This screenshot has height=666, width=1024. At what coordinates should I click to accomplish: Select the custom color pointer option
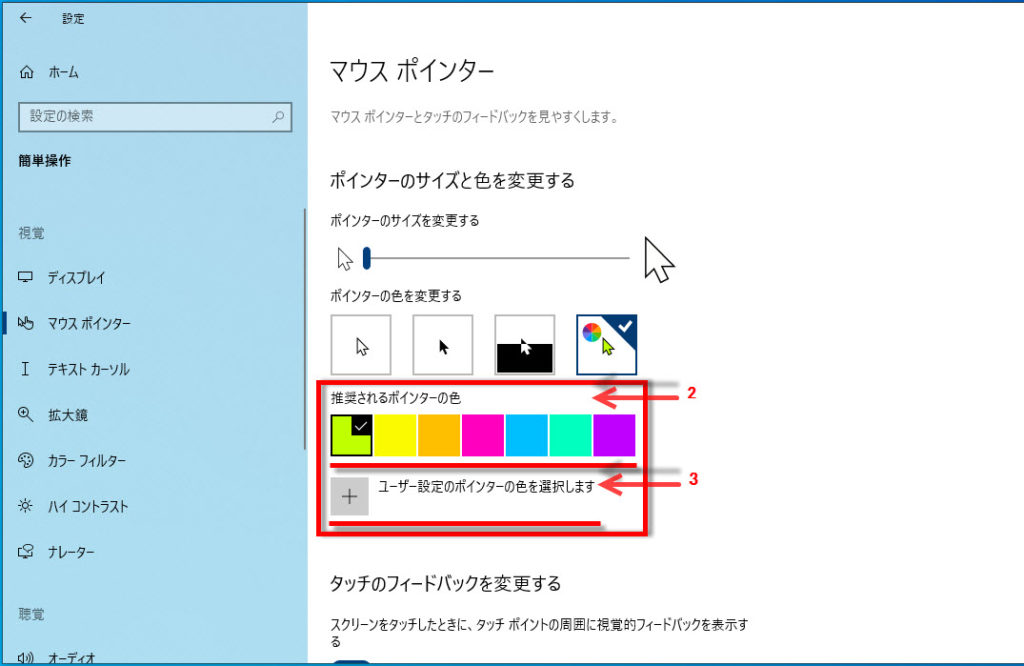[606, 345]
